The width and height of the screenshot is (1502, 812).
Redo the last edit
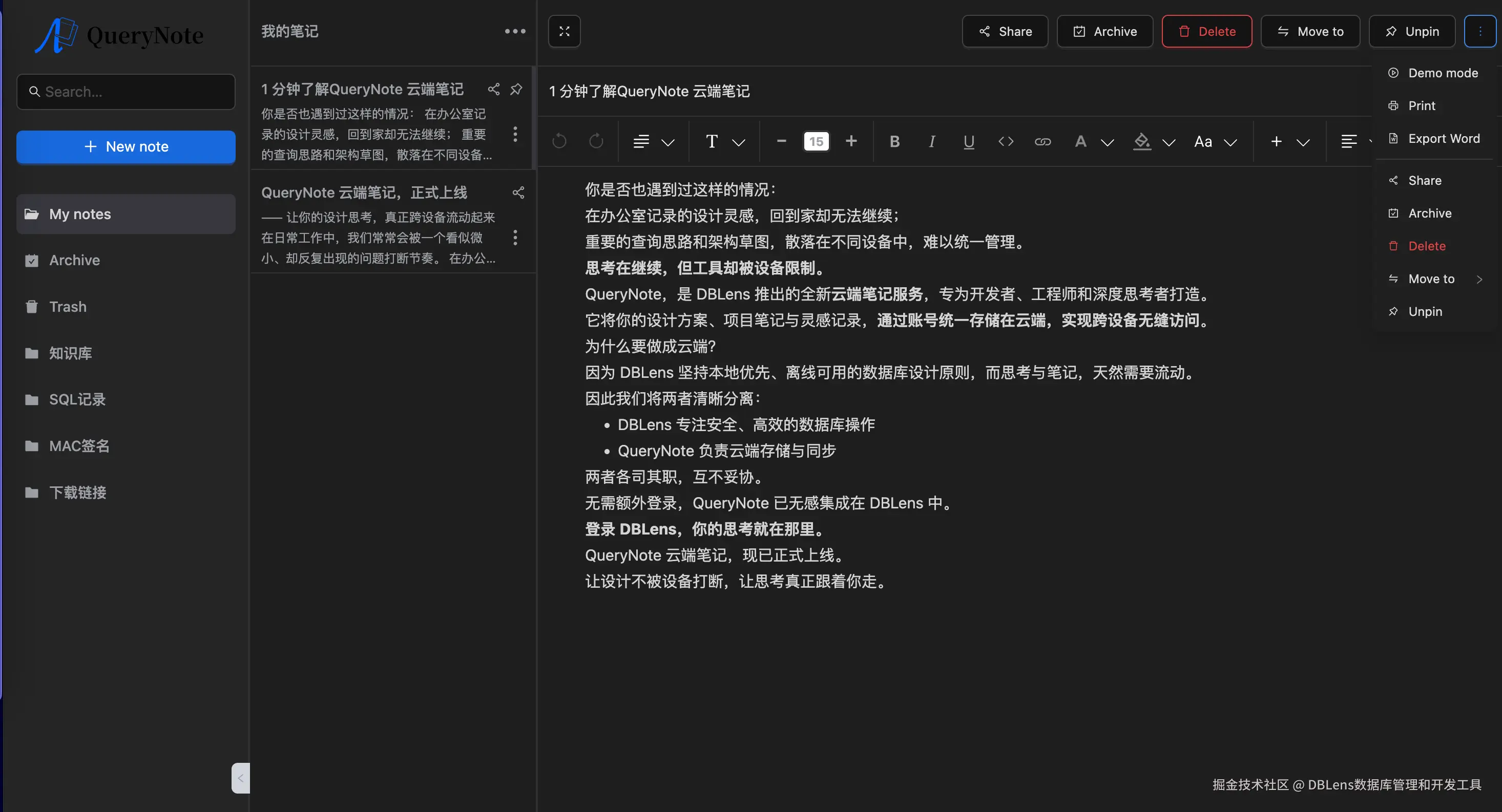596,141
